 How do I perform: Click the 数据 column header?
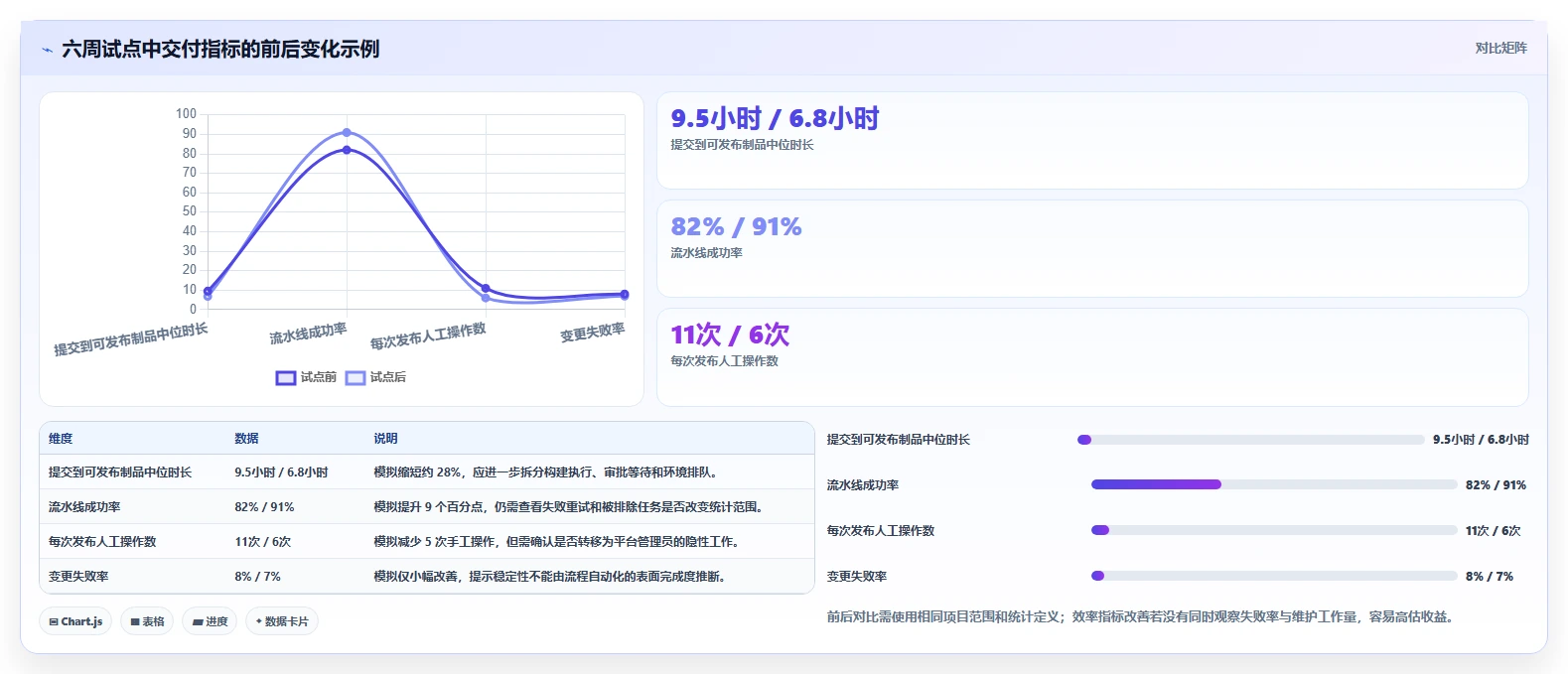pyautogui.click(x=246, y=439)
